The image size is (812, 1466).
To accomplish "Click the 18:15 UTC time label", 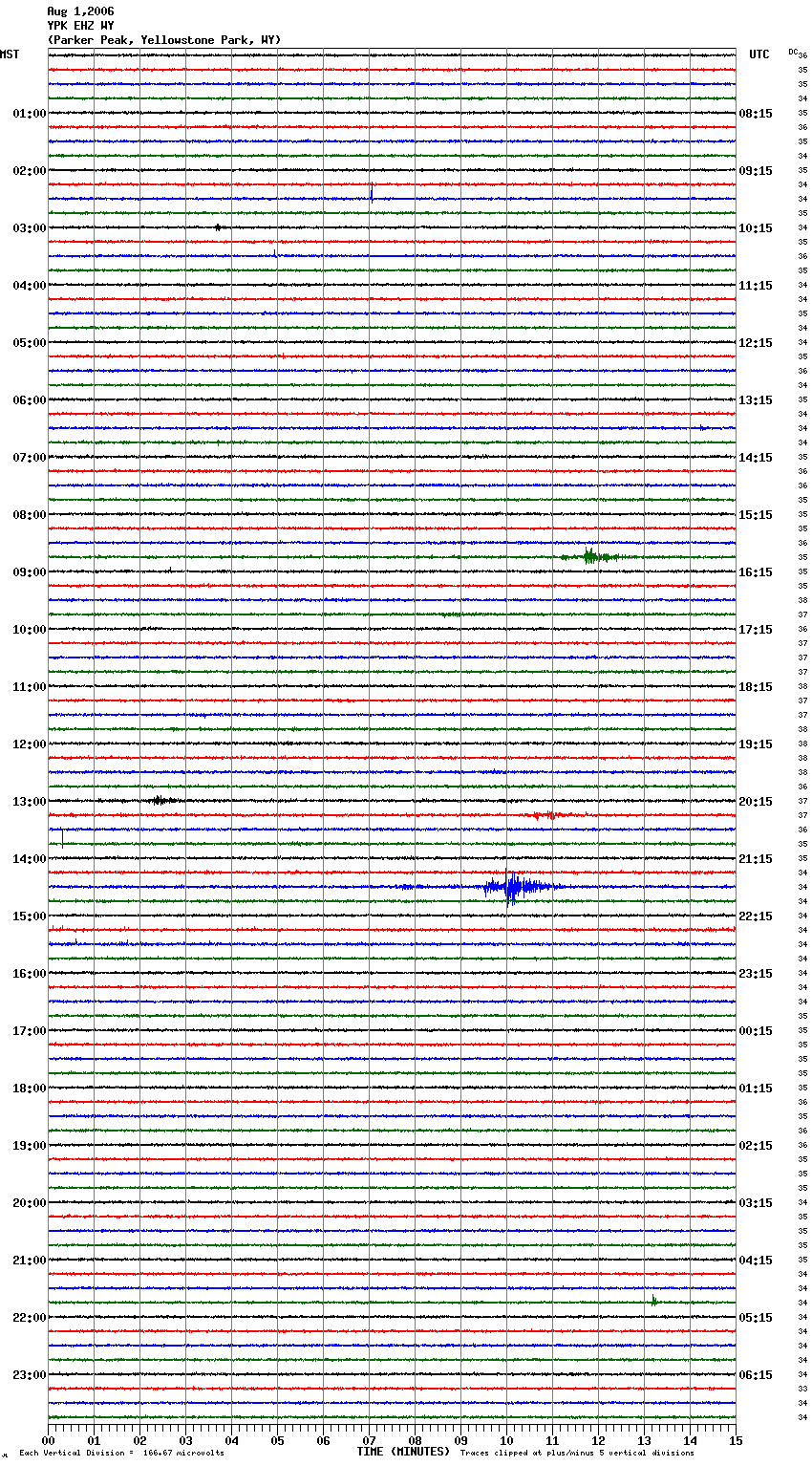I will [x=756, y=687].
